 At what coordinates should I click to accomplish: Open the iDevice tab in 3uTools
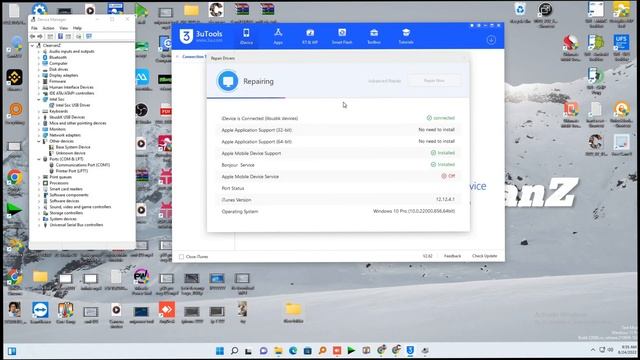(246, 36)
